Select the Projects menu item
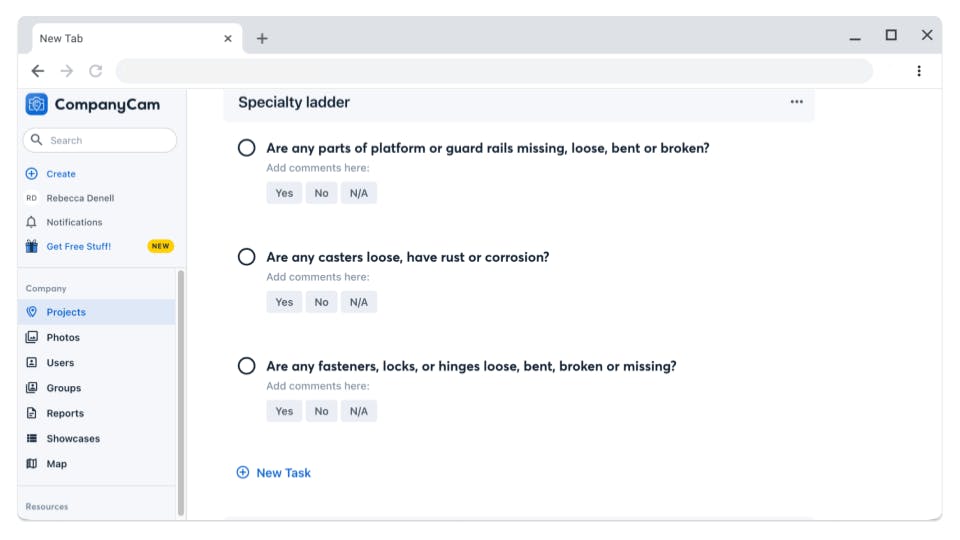 click(66, 312)
